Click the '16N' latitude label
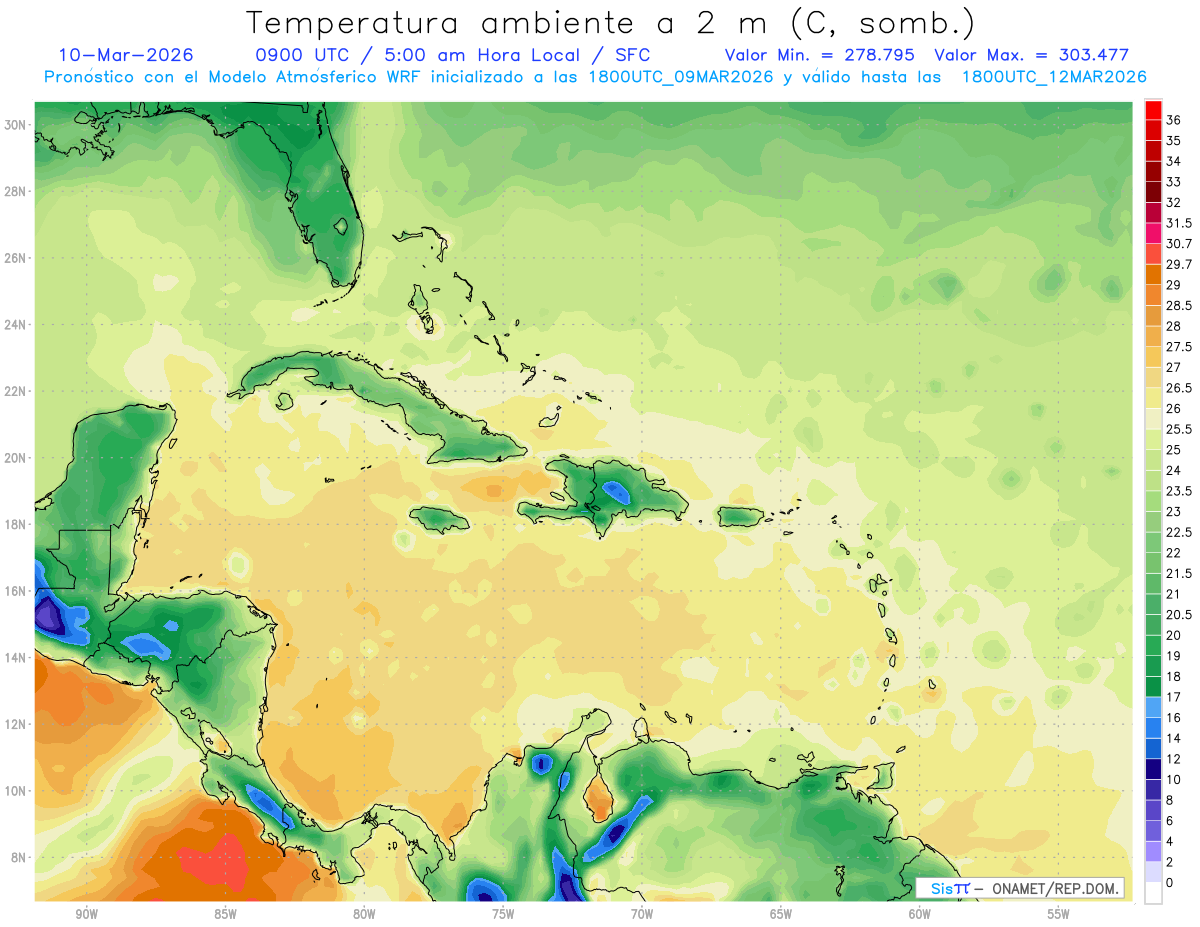This screenshot has width=1200, height=927. pyautogui.click(x=16, y=591)
